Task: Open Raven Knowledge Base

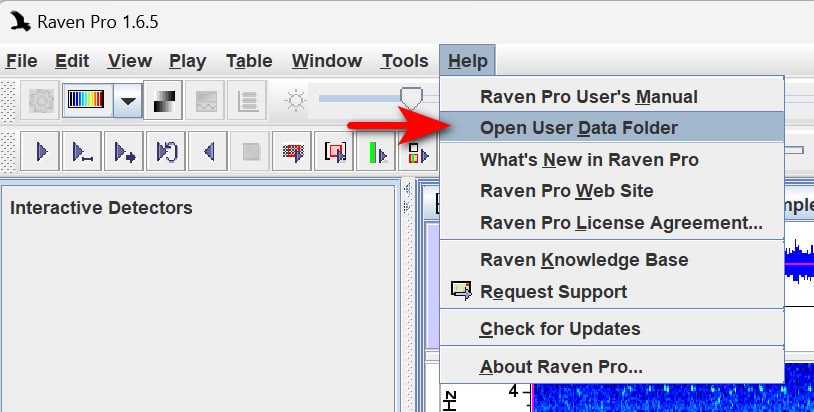Action: pos(612,259)
